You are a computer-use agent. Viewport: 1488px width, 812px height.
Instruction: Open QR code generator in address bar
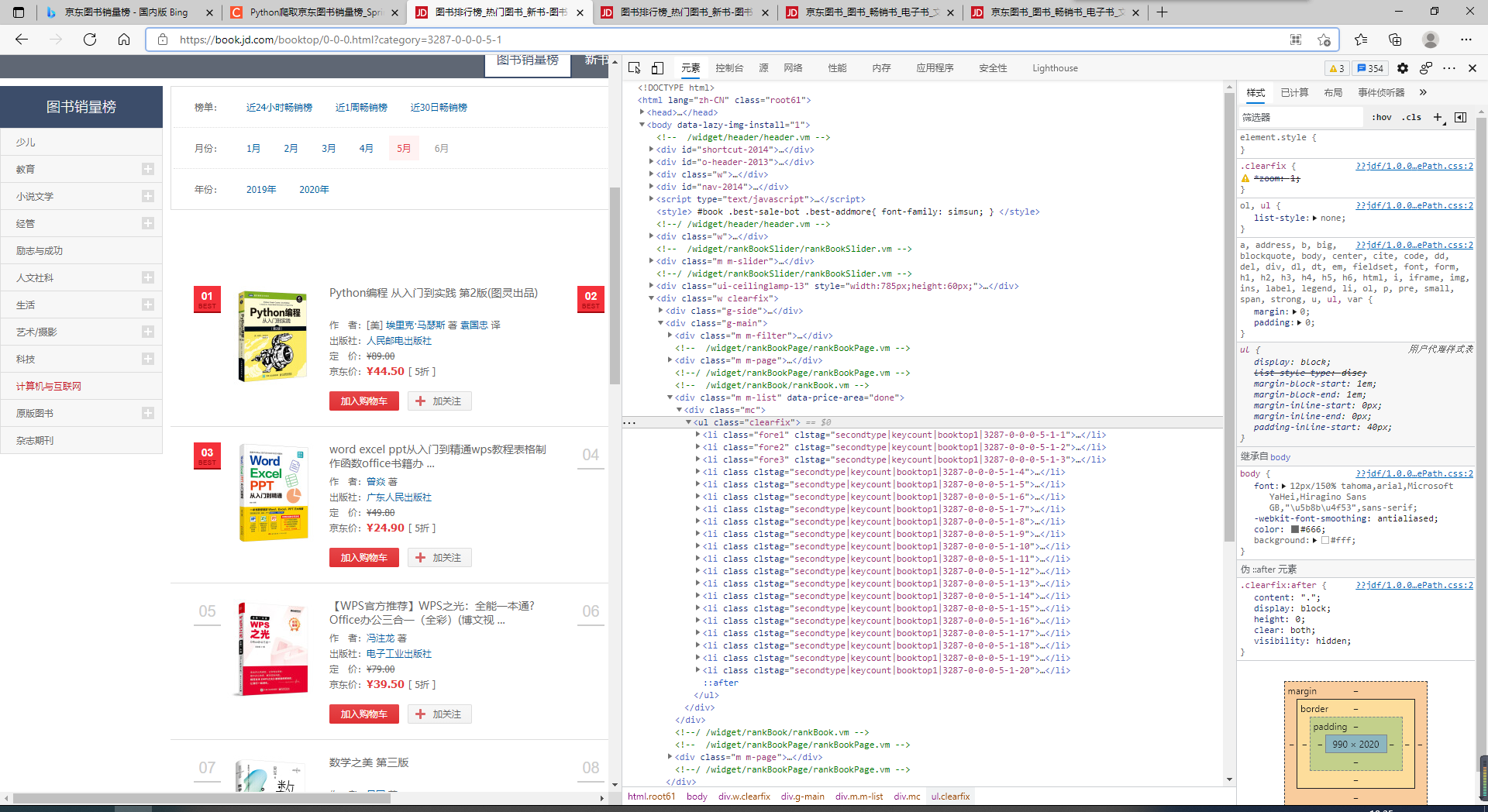click(x=1296, y=40)
